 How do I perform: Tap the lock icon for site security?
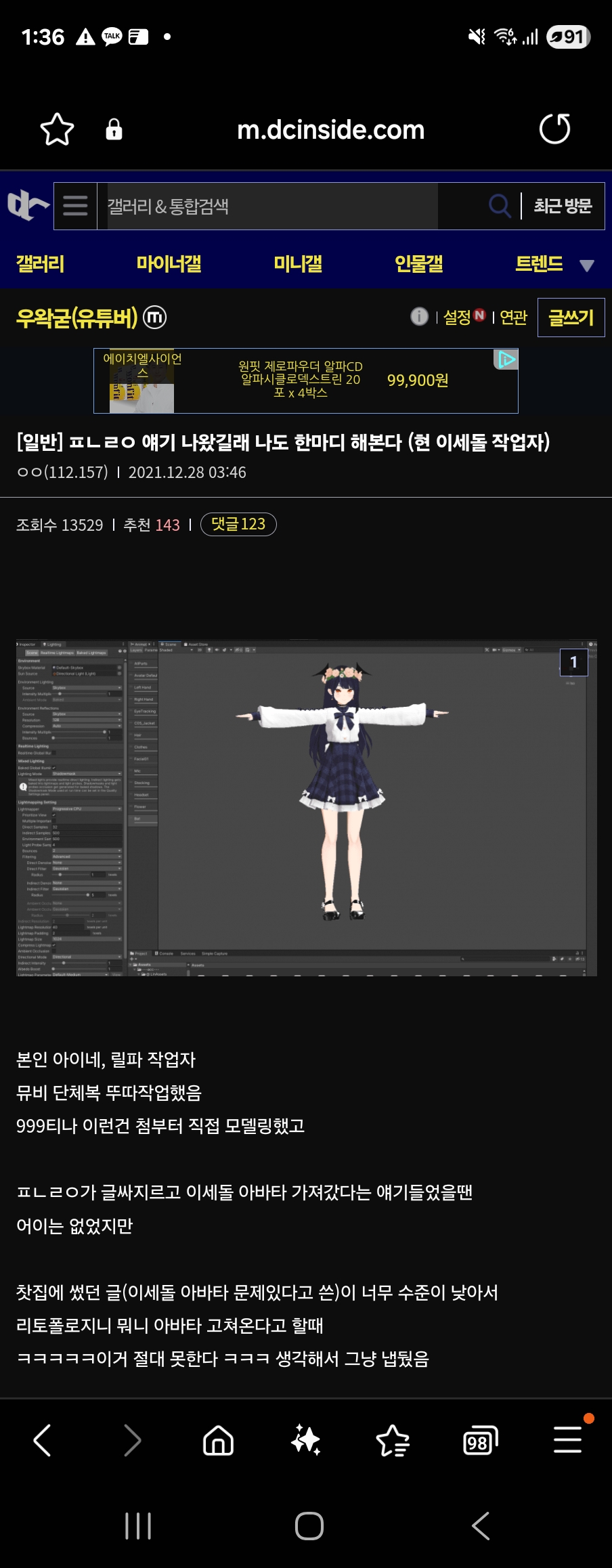tap(114, 129)
